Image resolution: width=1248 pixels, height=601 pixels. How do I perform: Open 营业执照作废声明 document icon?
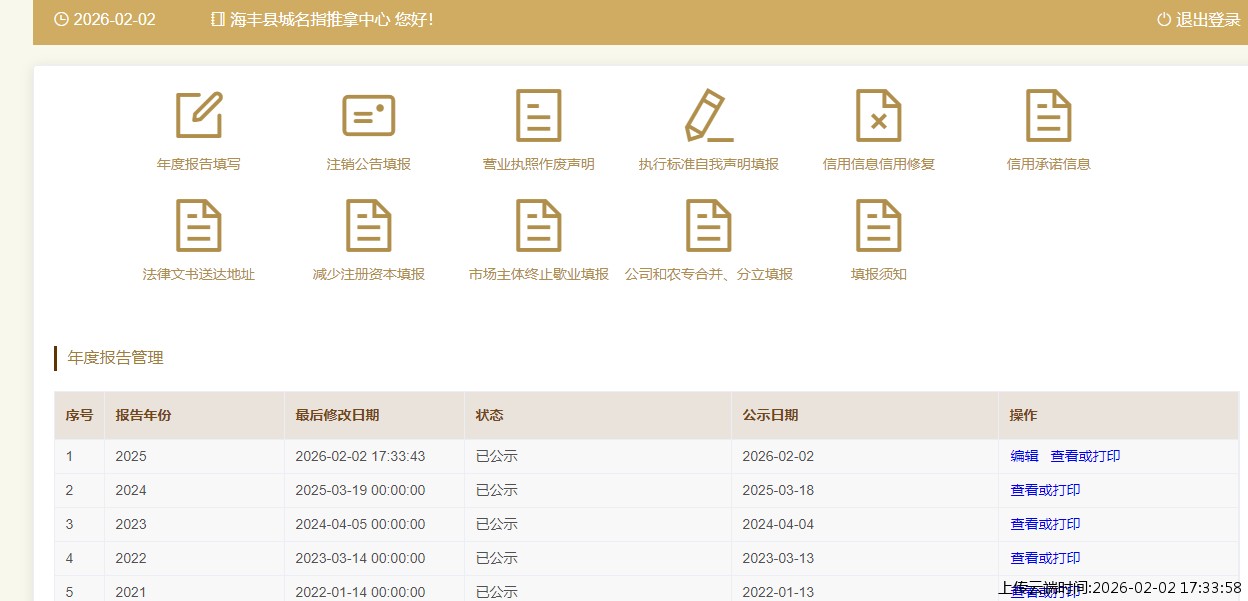click(538, 116)
